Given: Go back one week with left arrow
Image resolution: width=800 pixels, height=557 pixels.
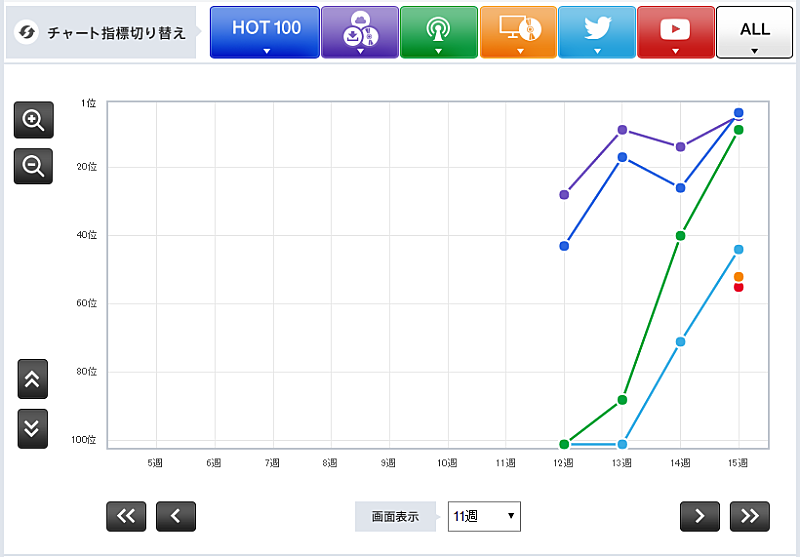Looking at the screenshot, I should (x=176, y=516).
